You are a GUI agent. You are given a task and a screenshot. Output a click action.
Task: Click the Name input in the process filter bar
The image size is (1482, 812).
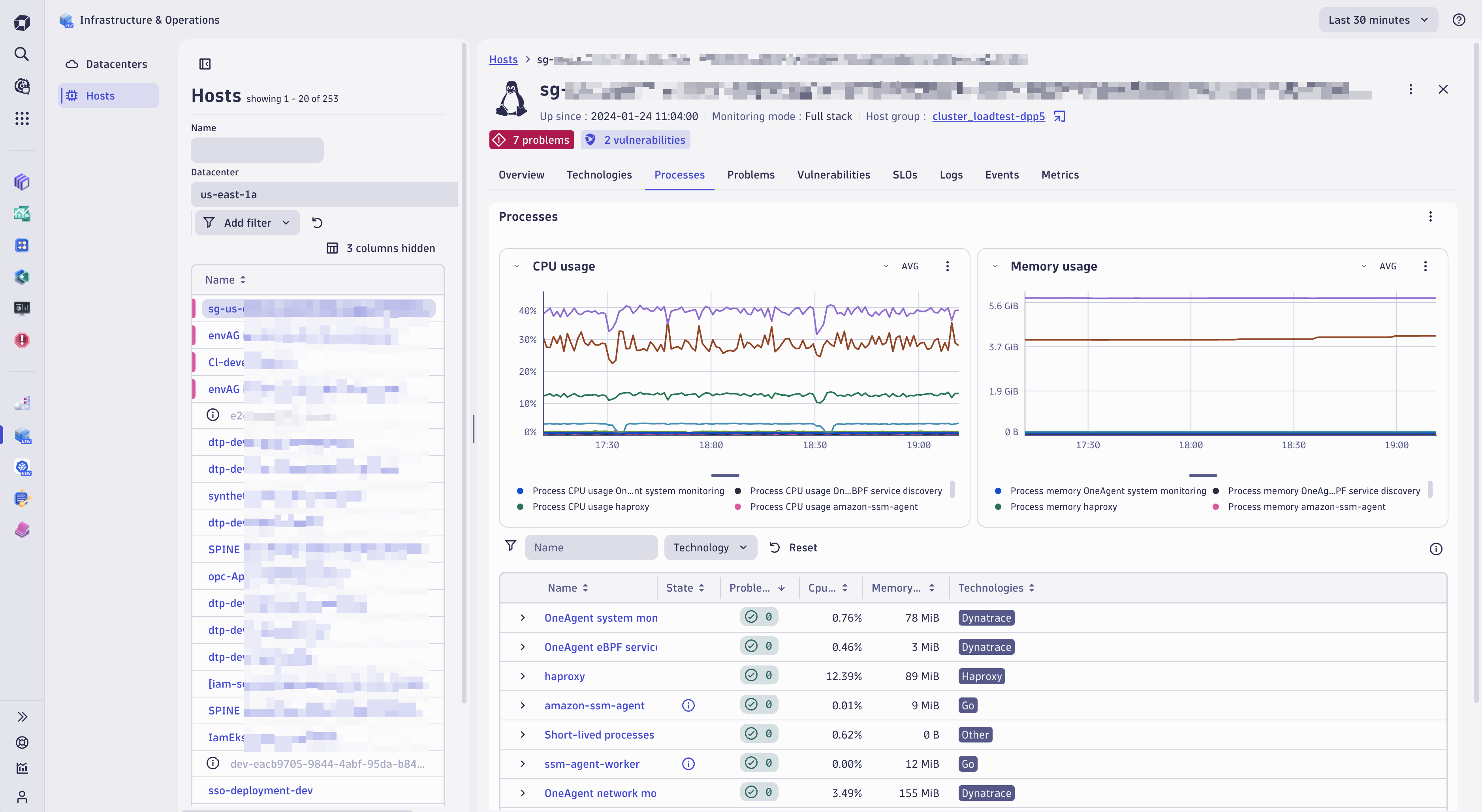(591, 547)
